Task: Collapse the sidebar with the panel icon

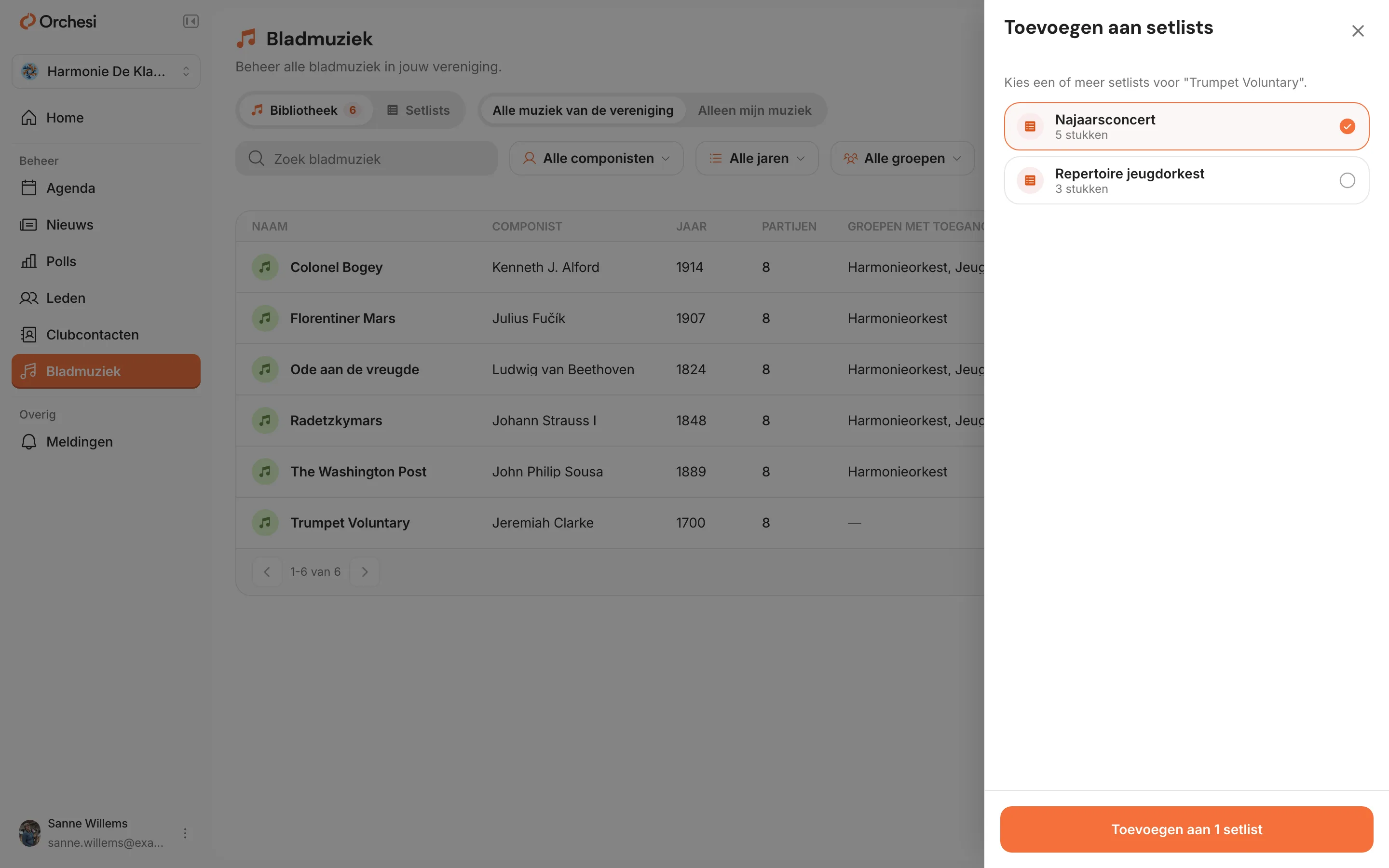Action: click(191, 21)
